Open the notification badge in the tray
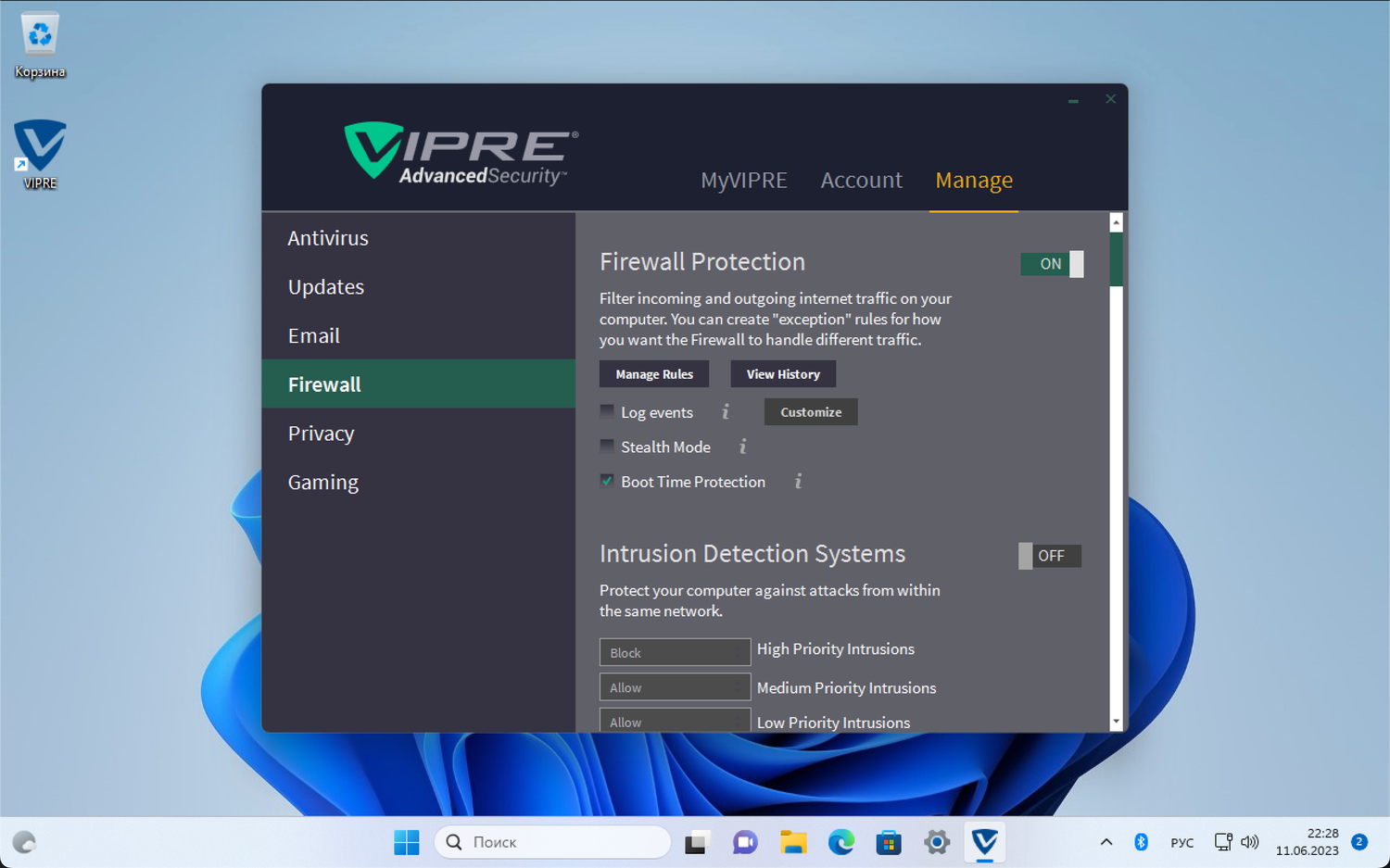The width and height of the screenshot is (1390, 868). click(x=1359, y=842)
